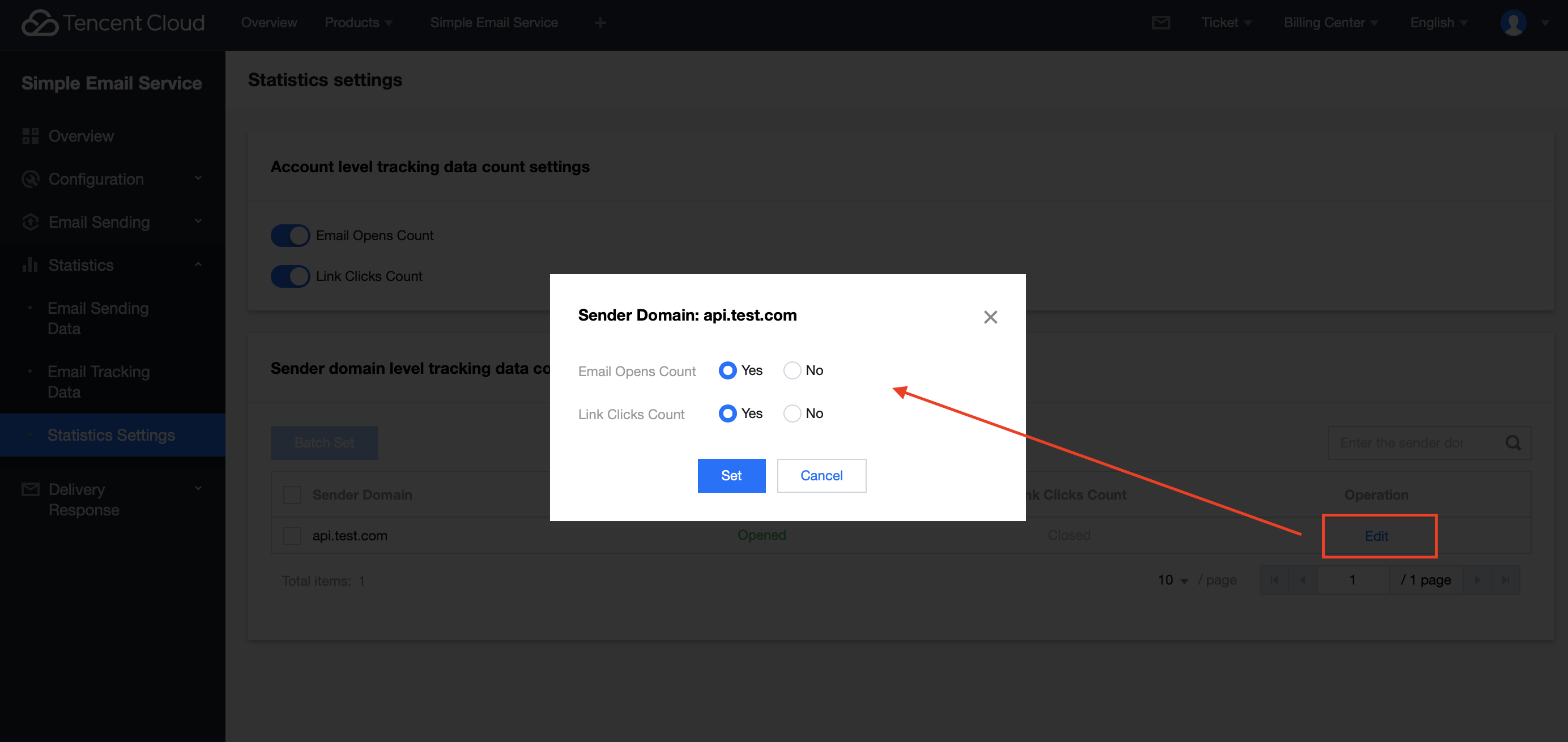Click the Cancel button in dialog

click(x=821, y=476)
